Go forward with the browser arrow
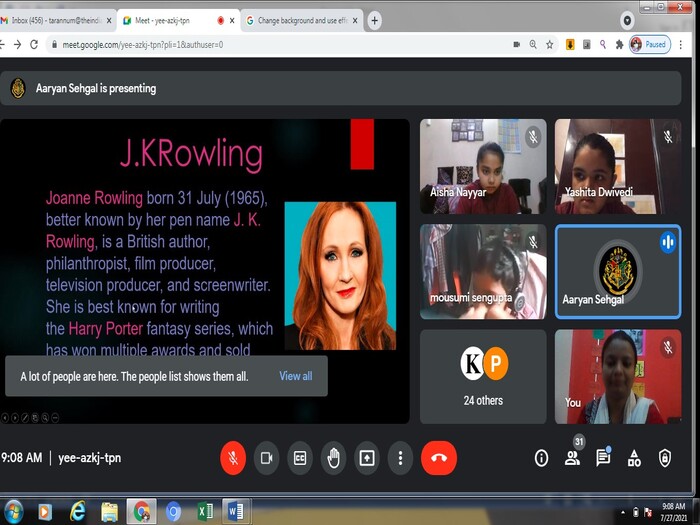 17,44
